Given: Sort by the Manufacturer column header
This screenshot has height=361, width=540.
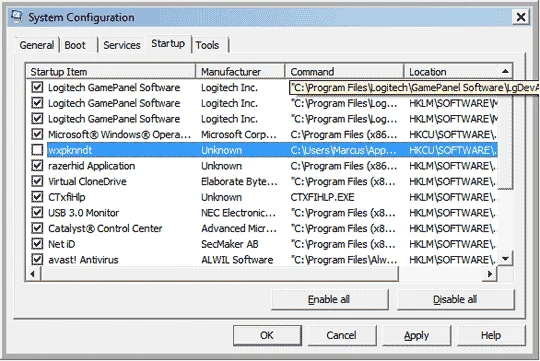Looking at the screenshot, I should tap(240, 72).
